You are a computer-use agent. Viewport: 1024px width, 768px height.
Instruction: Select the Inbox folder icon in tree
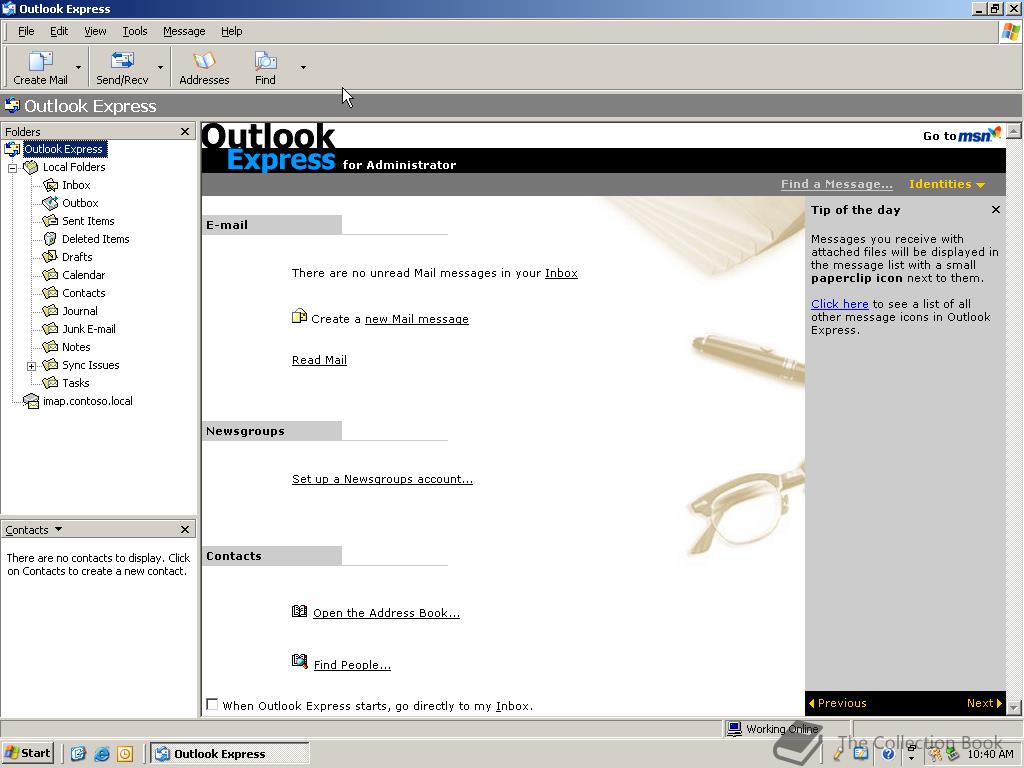(50, 185)
